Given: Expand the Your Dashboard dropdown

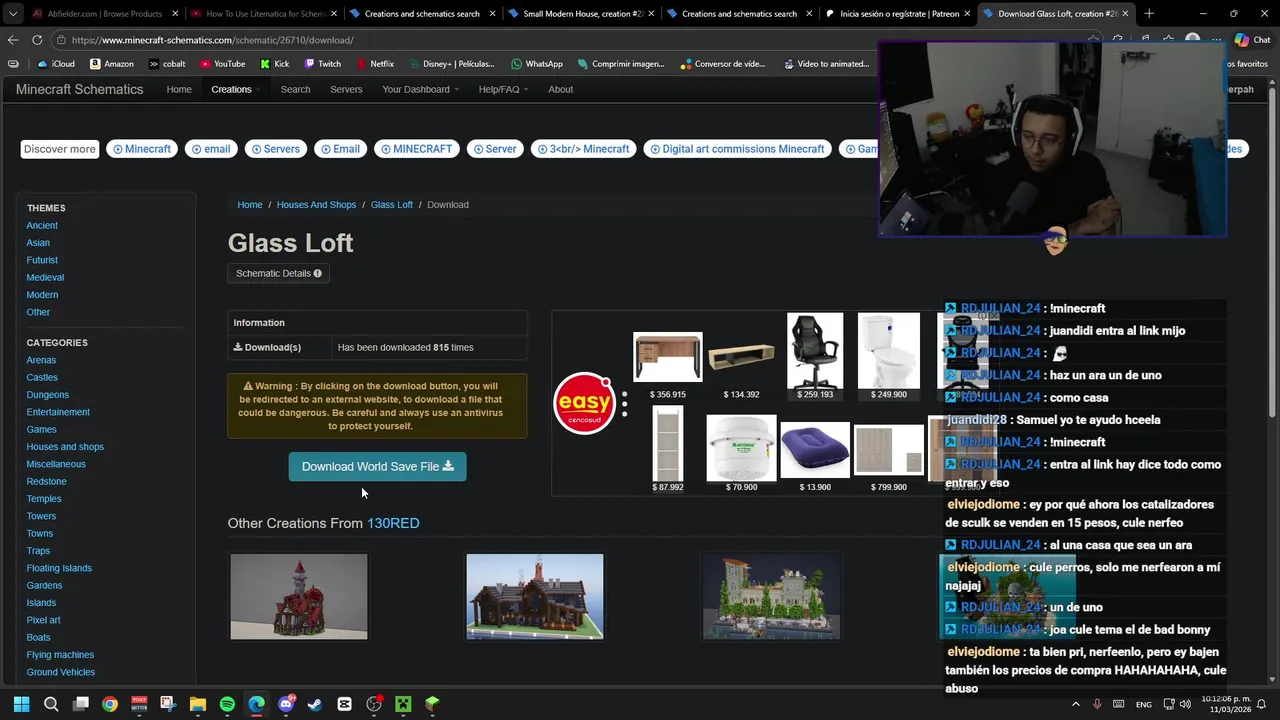Looking at the screenshot, I should [x=420, y=89].
